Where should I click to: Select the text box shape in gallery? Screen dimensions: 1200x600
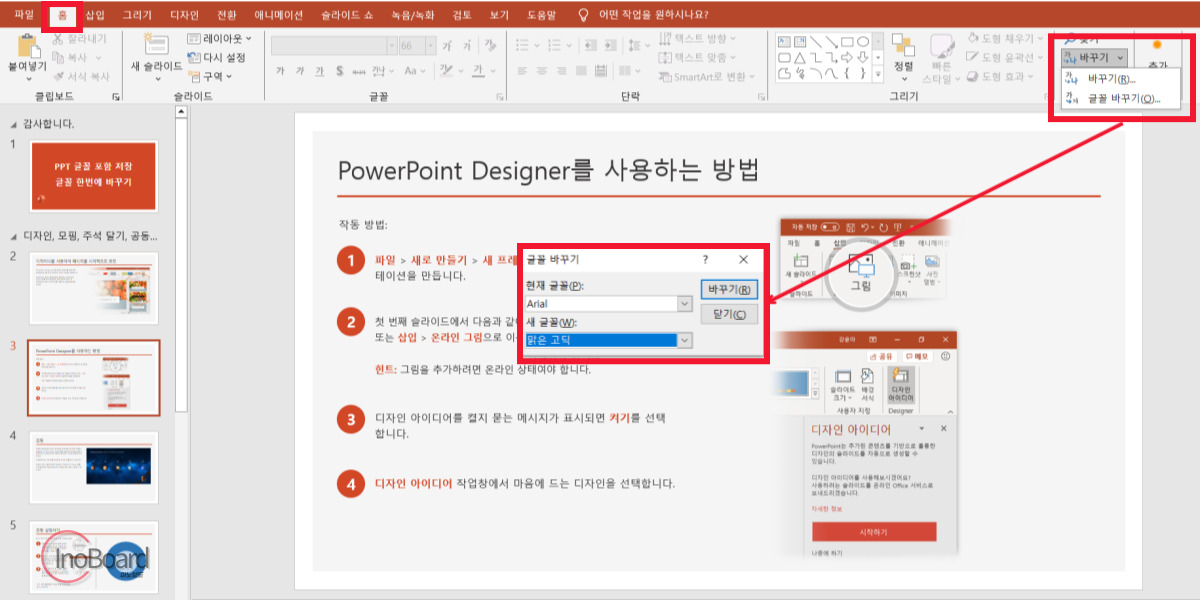click(x=785, y=41)
